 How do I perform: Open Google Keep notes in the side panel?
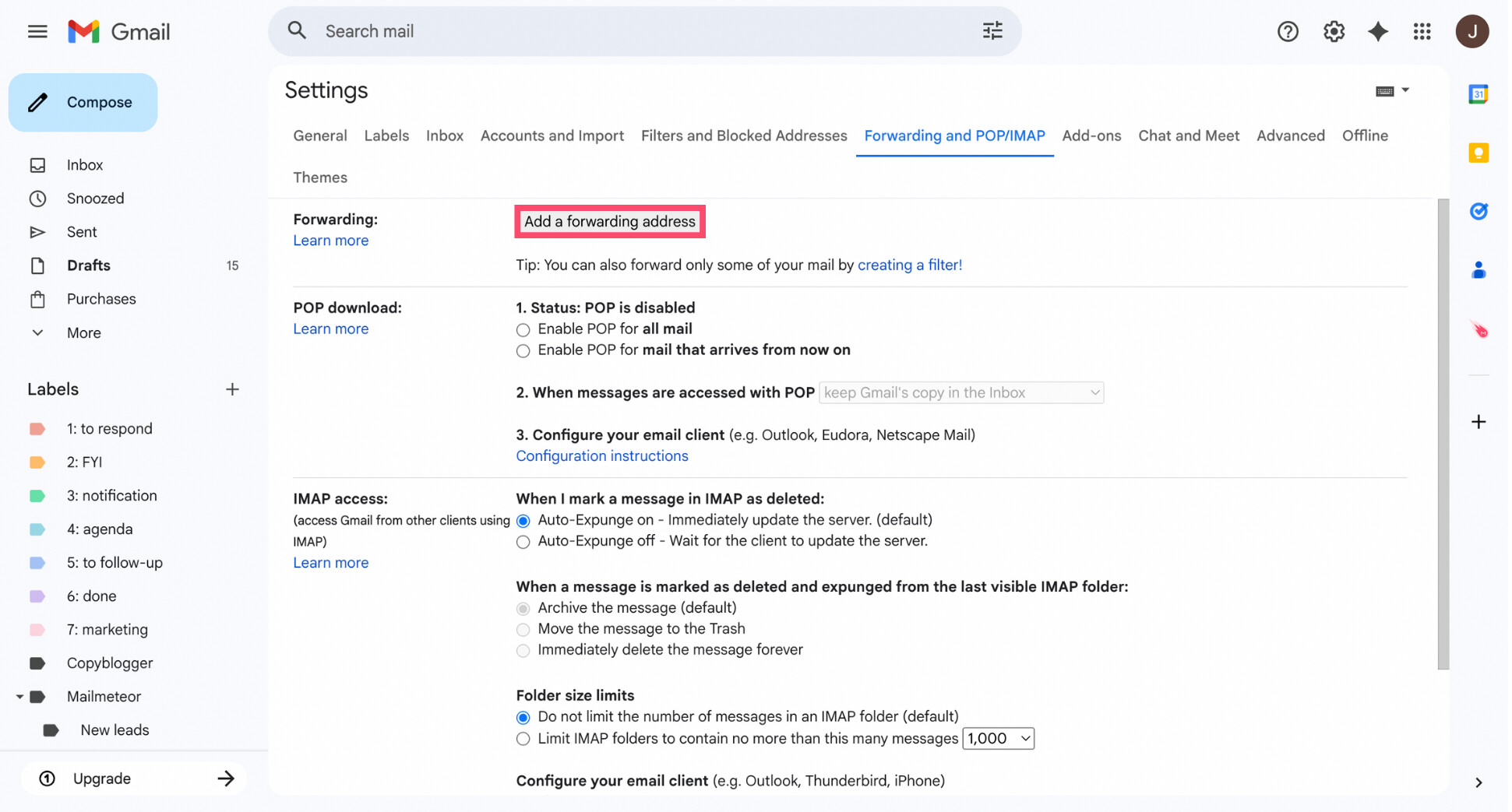[x=1478, y=153]
